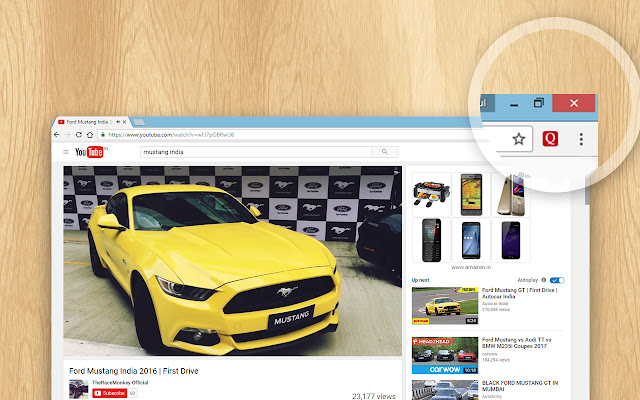
Task: Open YouTube hamburger guide menu
Action: [66, 152]
